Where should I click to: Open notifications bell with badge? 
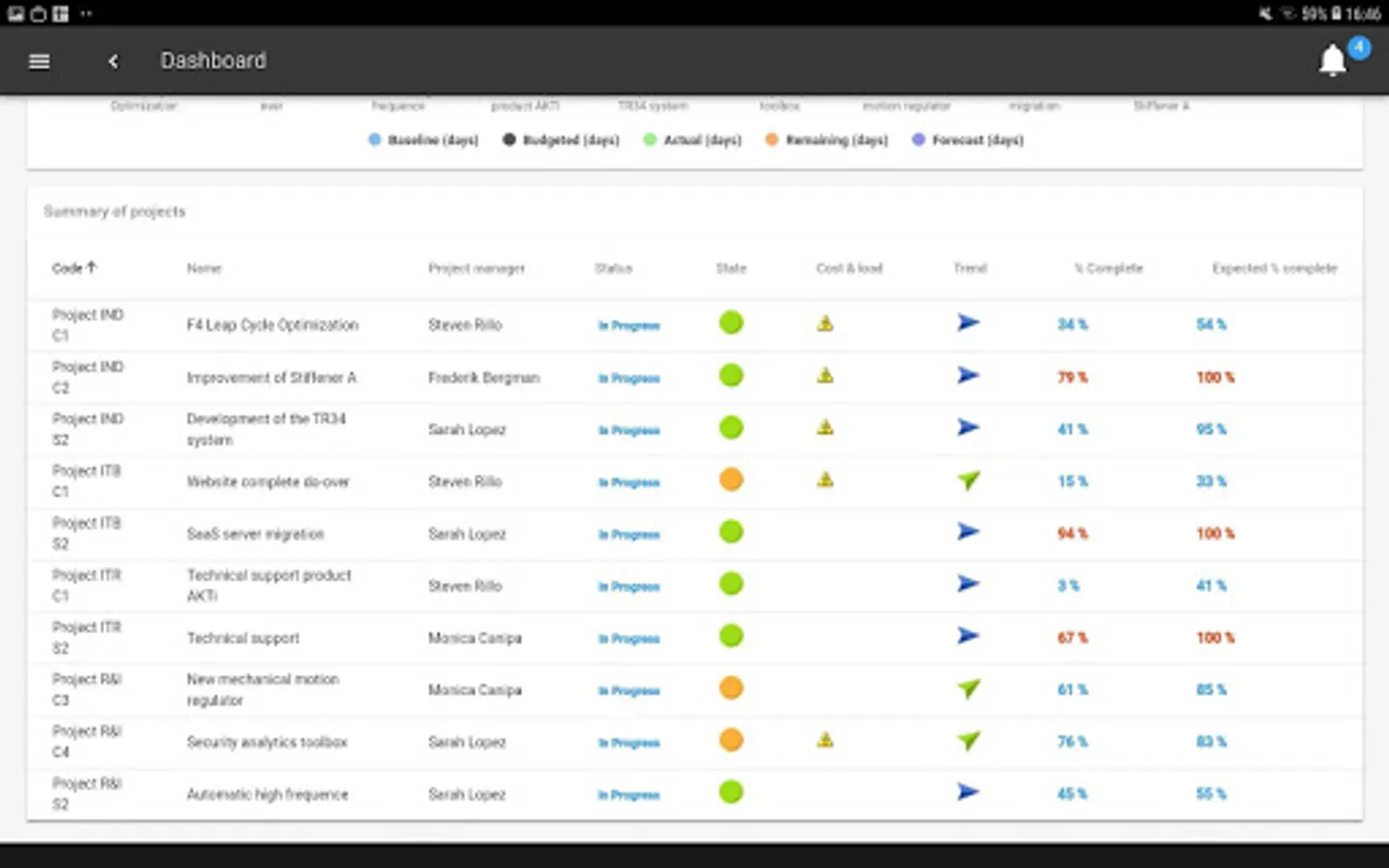1333,60
